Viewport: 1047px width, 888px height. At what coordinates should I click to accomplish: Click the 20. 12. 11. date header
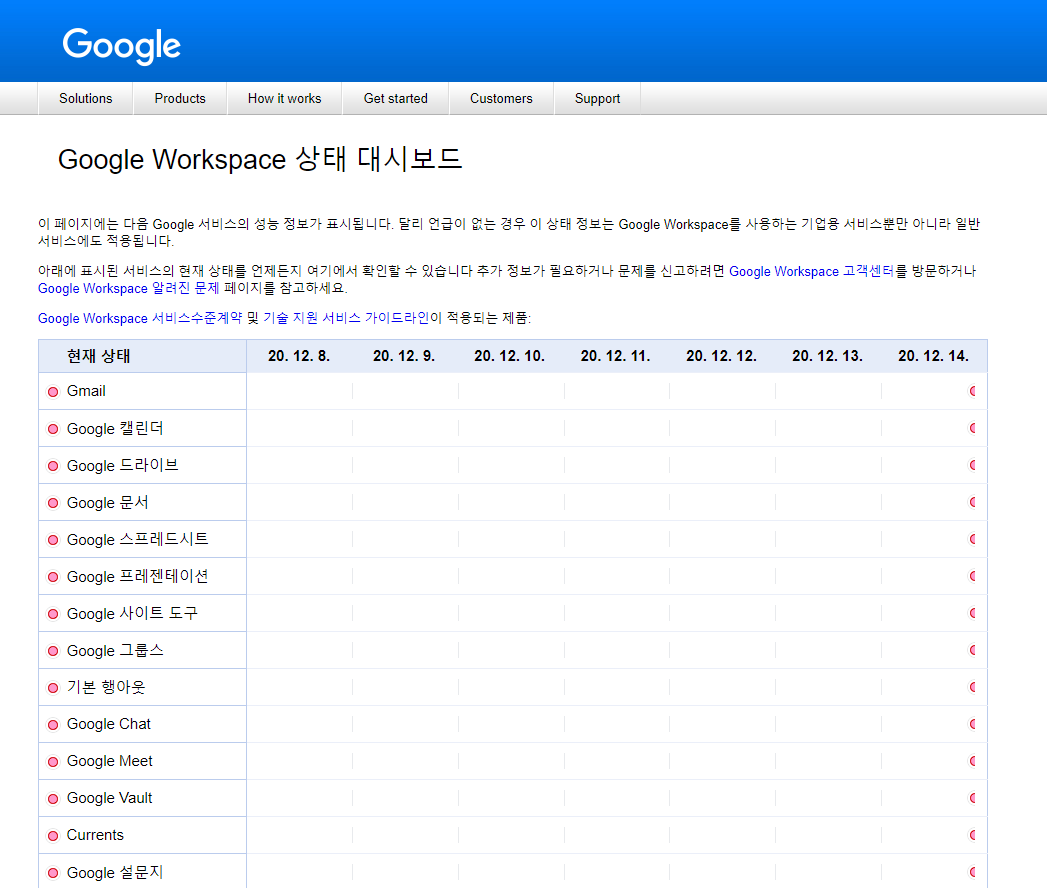616,356
